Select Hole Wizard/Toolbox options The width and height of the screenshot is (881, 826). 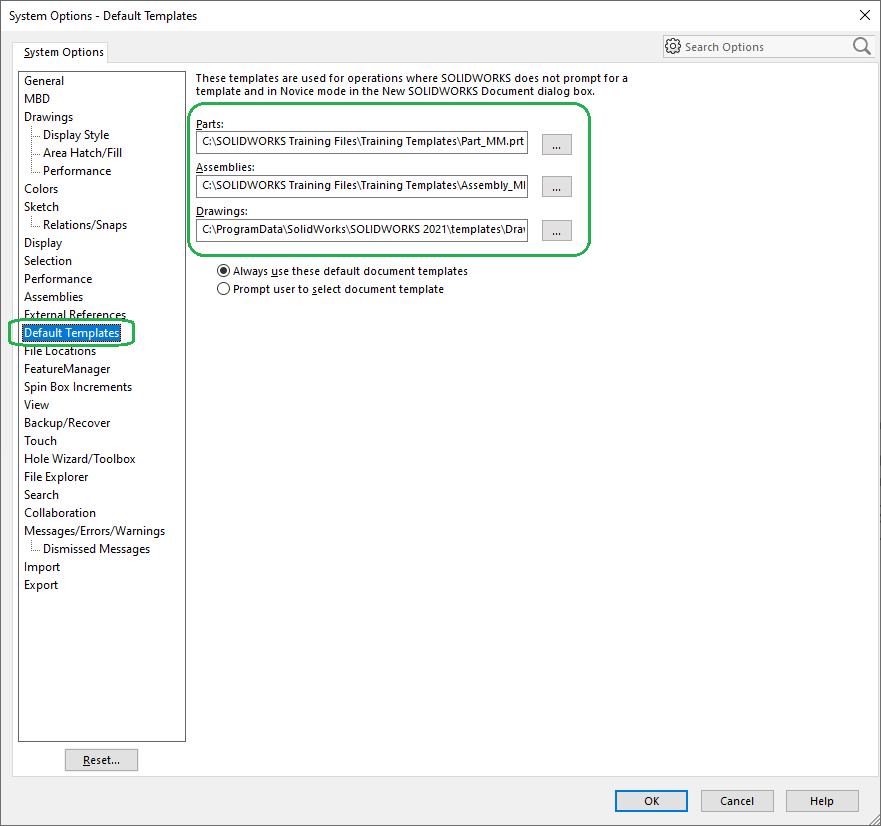point(79,459)
